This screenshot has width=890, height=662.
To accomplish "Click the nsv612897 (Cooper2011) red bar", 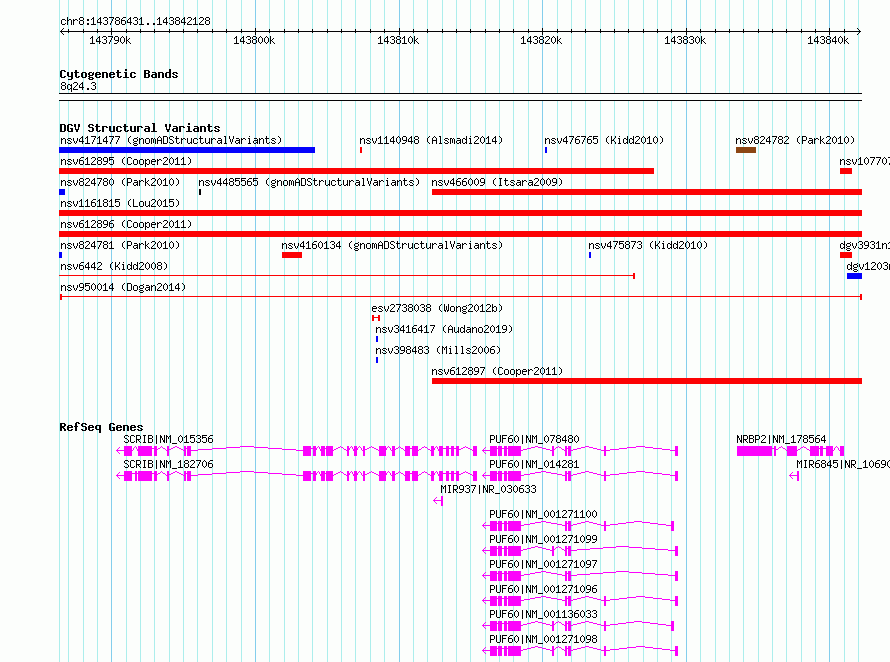I will click(x=646, y=381).
